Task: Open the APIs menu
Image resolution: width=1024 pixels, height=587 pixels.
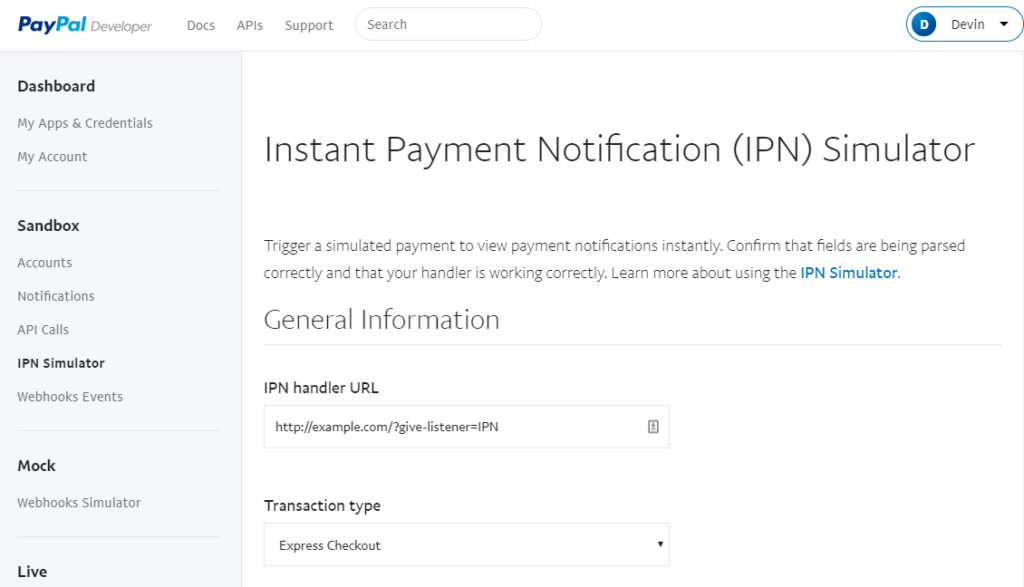Action: pos(249,25)
